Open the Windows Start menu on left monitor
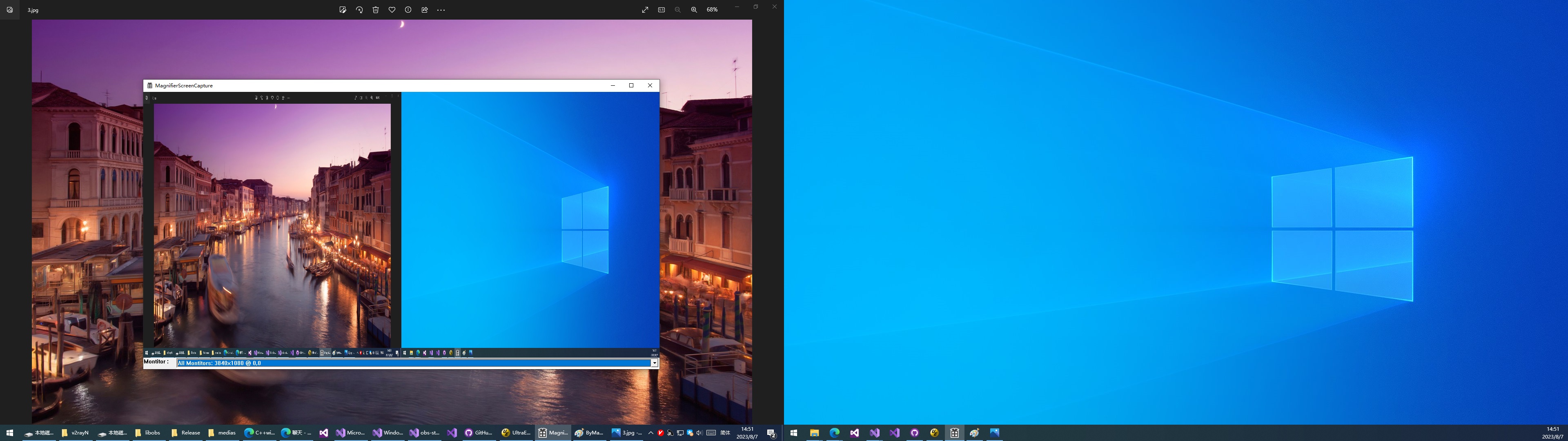This screenshot has height=441, width=1568. pyautogui.click(x=10, y=433)
